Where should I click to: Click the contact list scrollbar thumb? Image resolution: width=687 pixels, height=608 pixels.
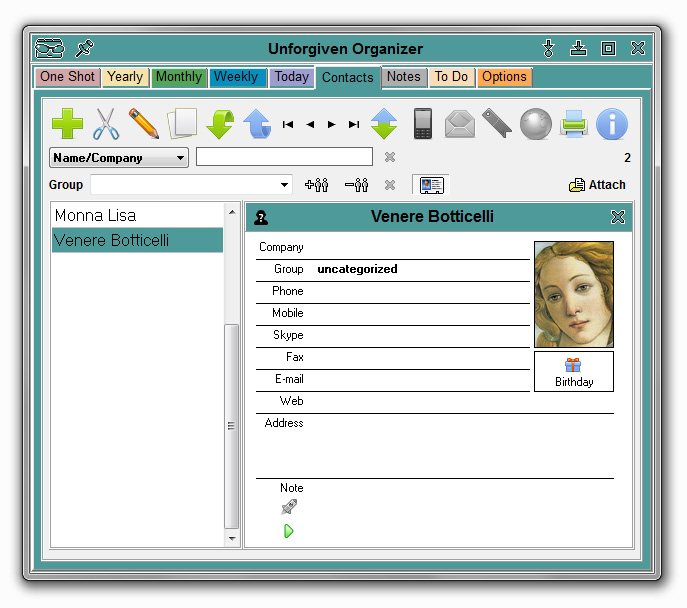pos(231,426)
